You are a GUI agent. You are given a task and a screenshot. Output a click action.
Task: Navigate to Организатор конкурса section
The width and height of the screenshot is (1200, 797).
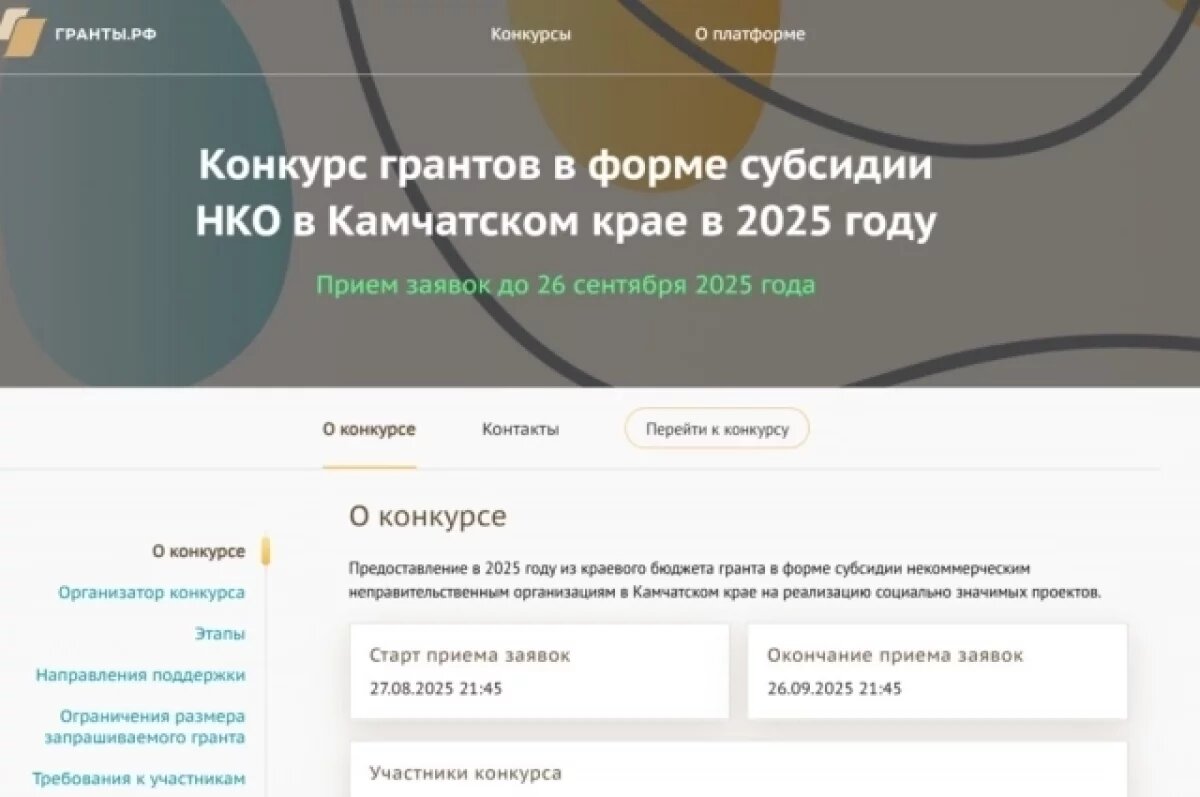(151, 592)
